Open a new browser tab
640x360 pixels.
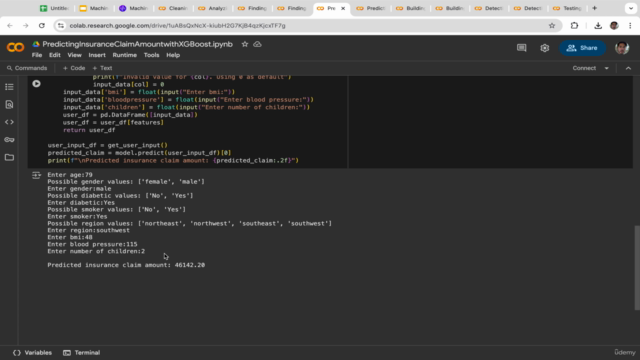594,8
